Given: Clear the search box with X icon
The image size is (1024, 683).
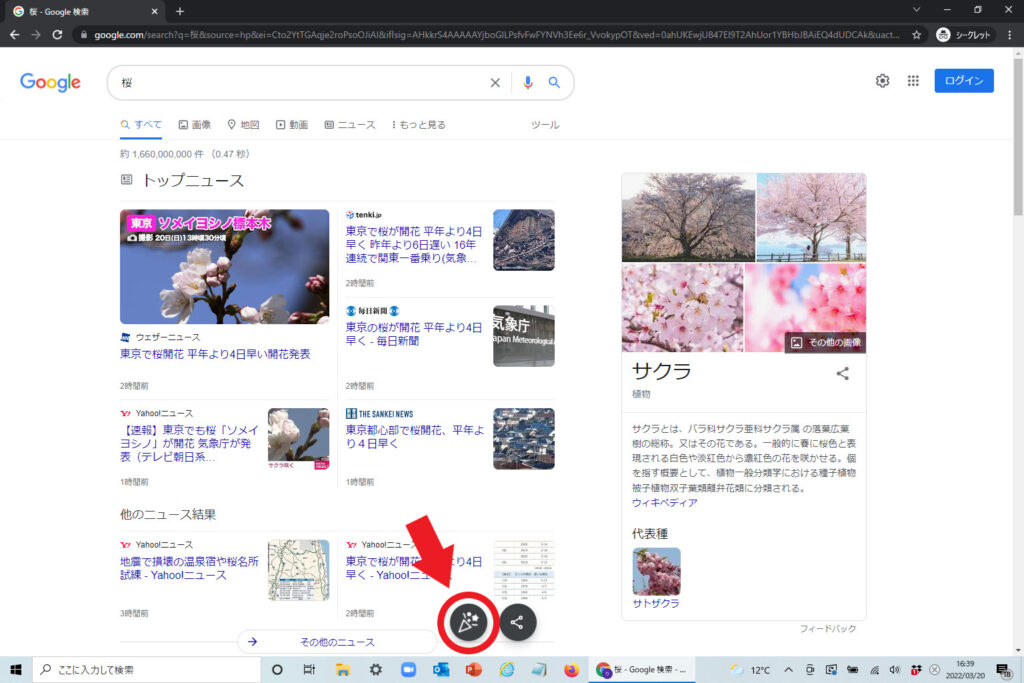Looking at the screenshot, I should click(495, 83).
